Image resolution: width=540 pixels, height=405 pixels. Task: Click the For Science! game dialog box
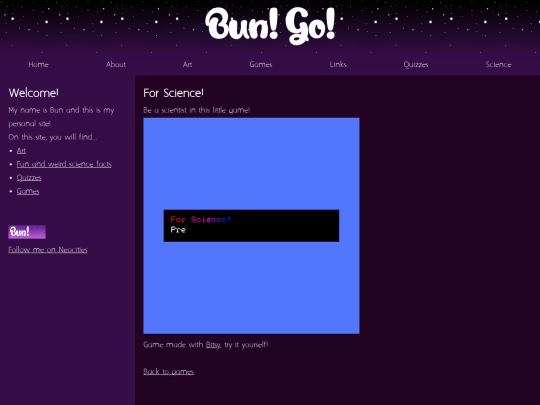pyautogui.click(x=251, y=226)
